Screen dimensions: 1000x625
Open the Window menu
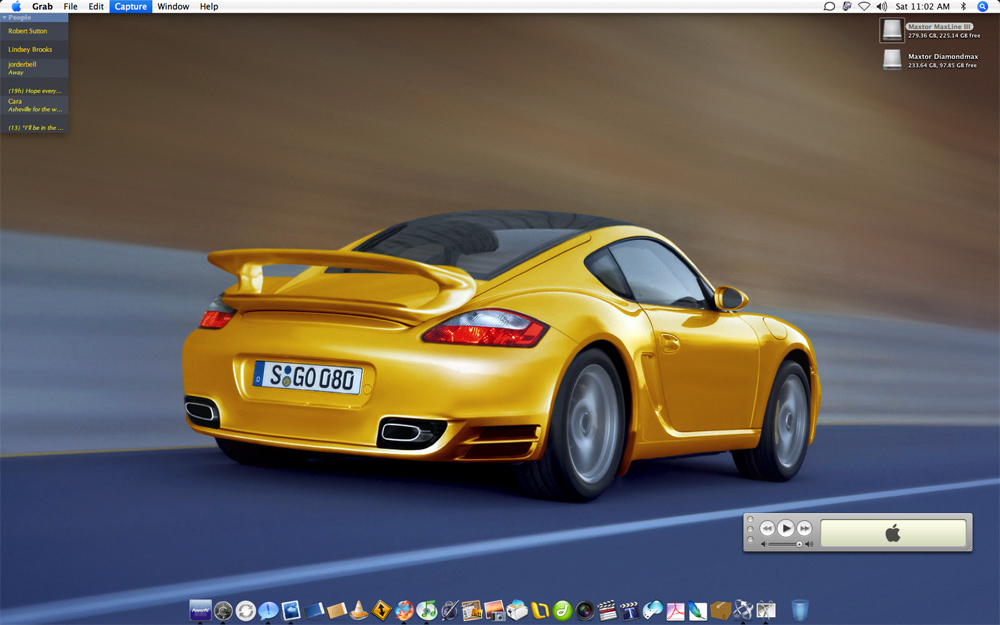173,6
